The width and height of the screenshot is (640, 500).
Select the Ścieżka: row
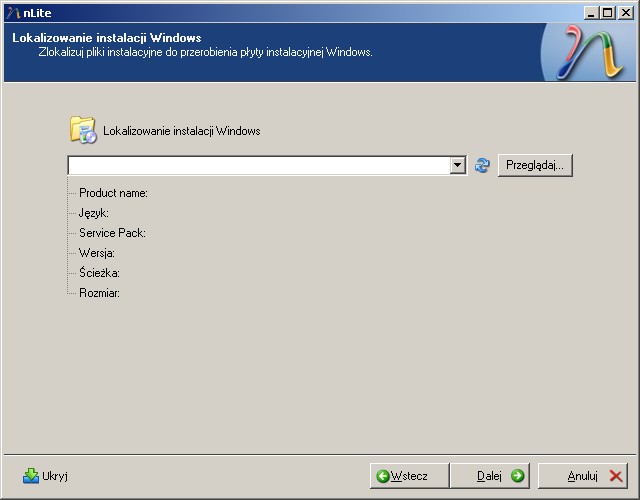click(99, 273)
